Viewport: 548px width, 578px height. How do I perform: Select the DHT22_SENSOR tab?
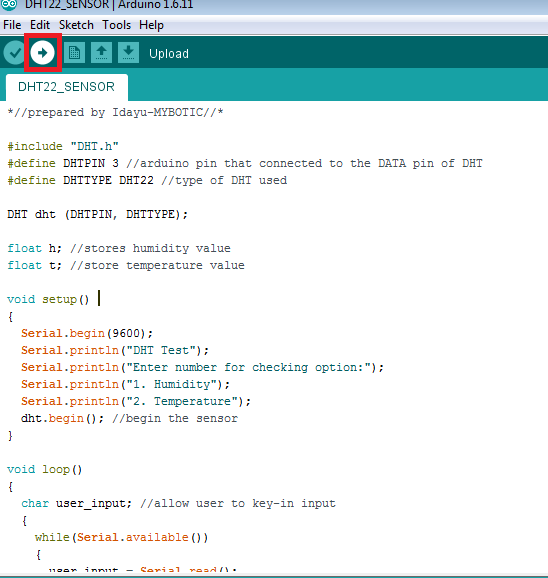pyautogui.click(x=67, y=87)
